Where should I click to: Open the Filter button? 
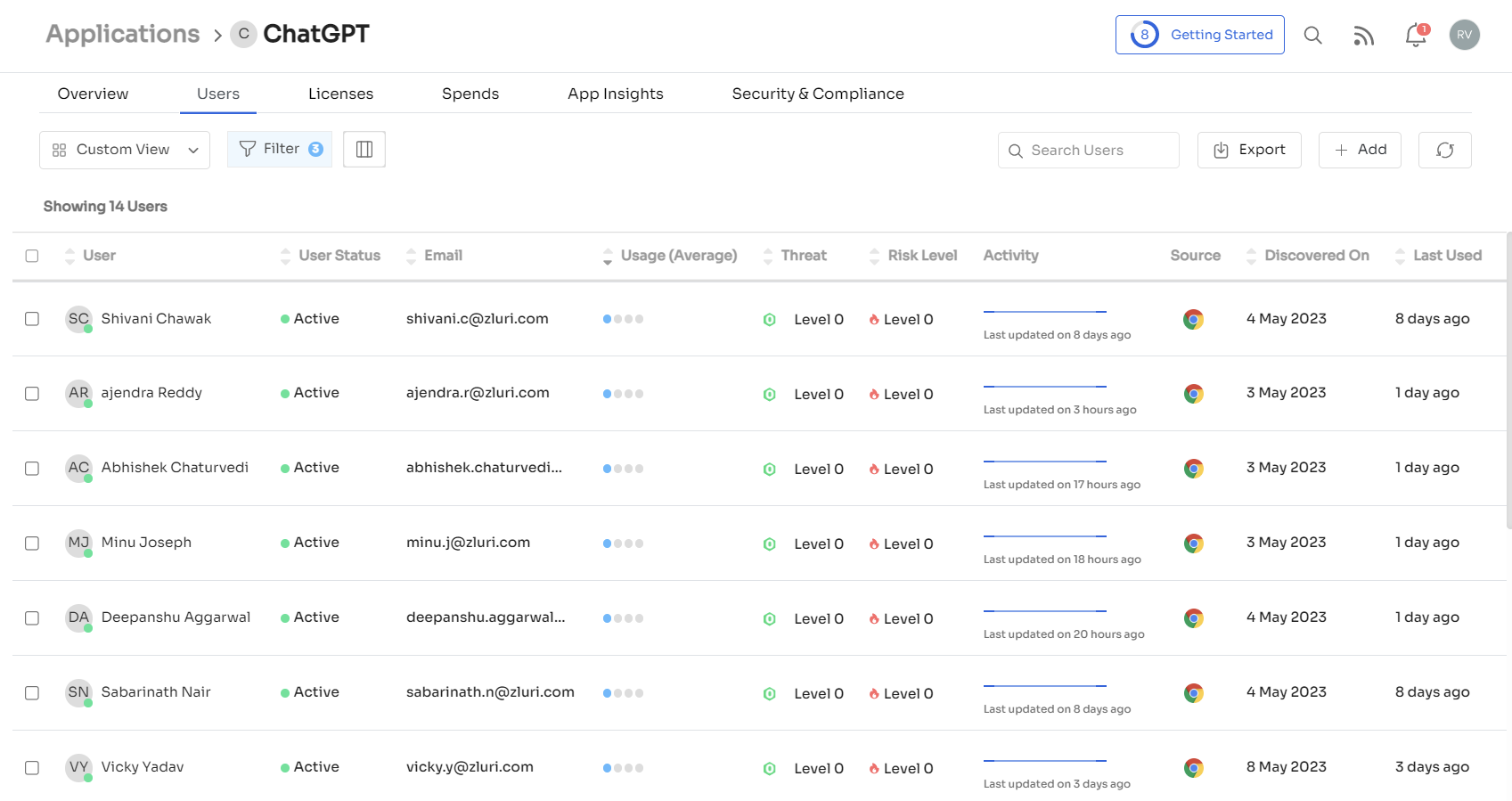point(280,149)
